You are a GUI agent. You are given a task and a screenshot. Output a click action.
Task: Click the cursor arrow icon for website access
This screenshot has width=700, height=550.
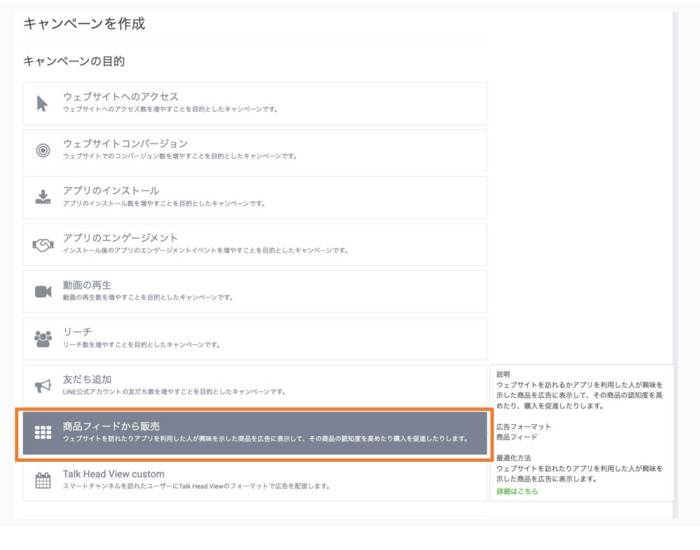coord(42,103)
